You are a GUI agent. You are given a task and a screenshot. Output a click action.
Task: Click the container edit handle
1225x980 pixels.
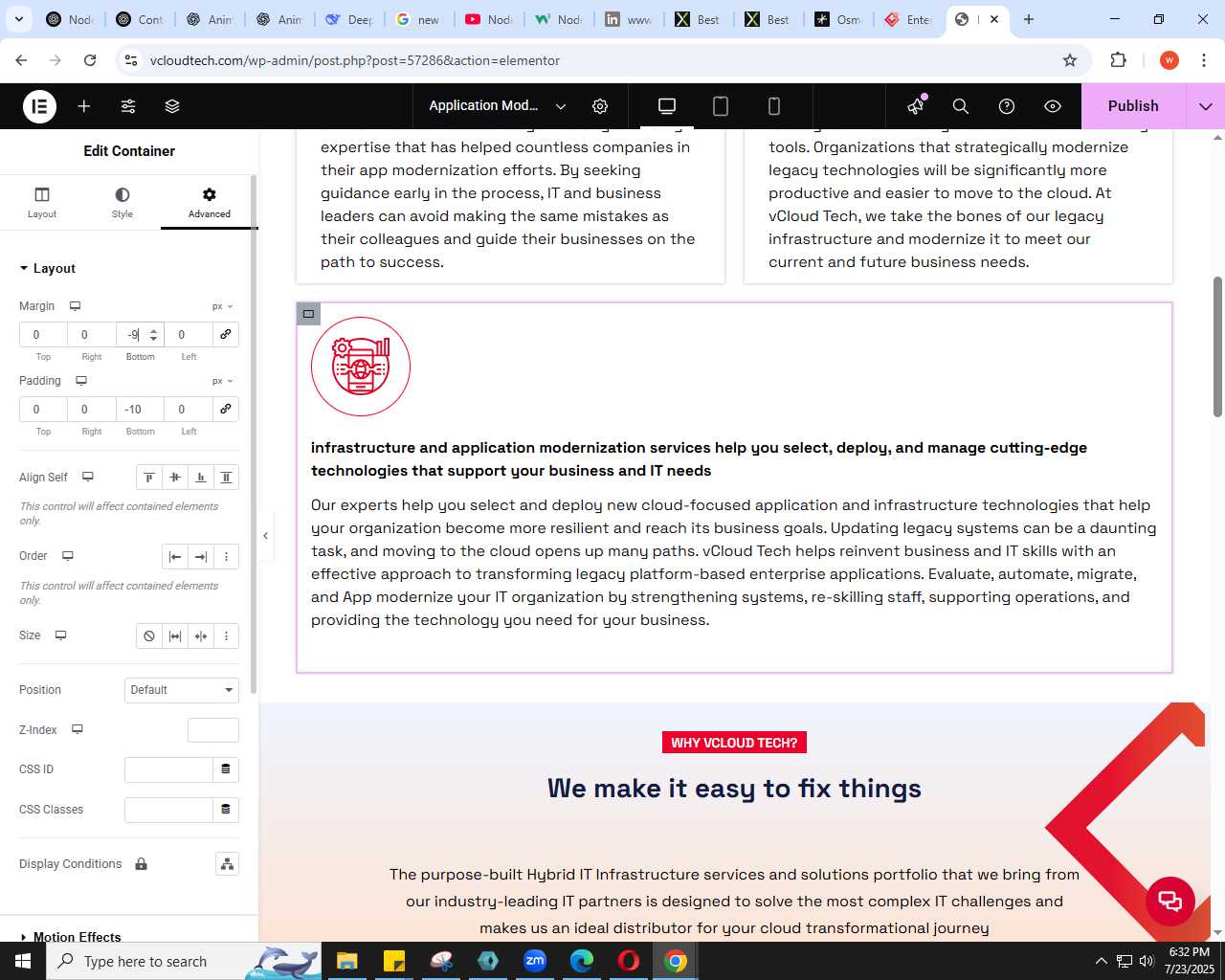(x=308, y=314)
